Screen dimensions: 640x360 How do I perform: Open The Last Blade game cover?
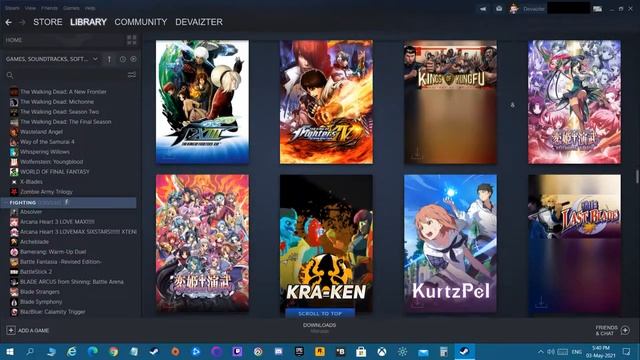(x=574, y=244)
